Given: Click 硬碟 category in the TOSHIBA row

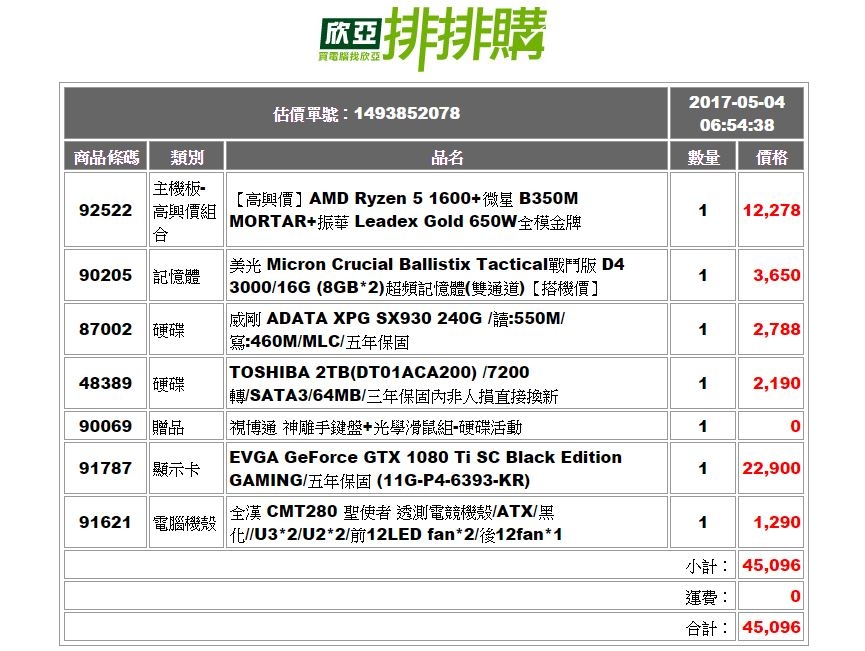Looking at the screenshot, I should [169, 384].
